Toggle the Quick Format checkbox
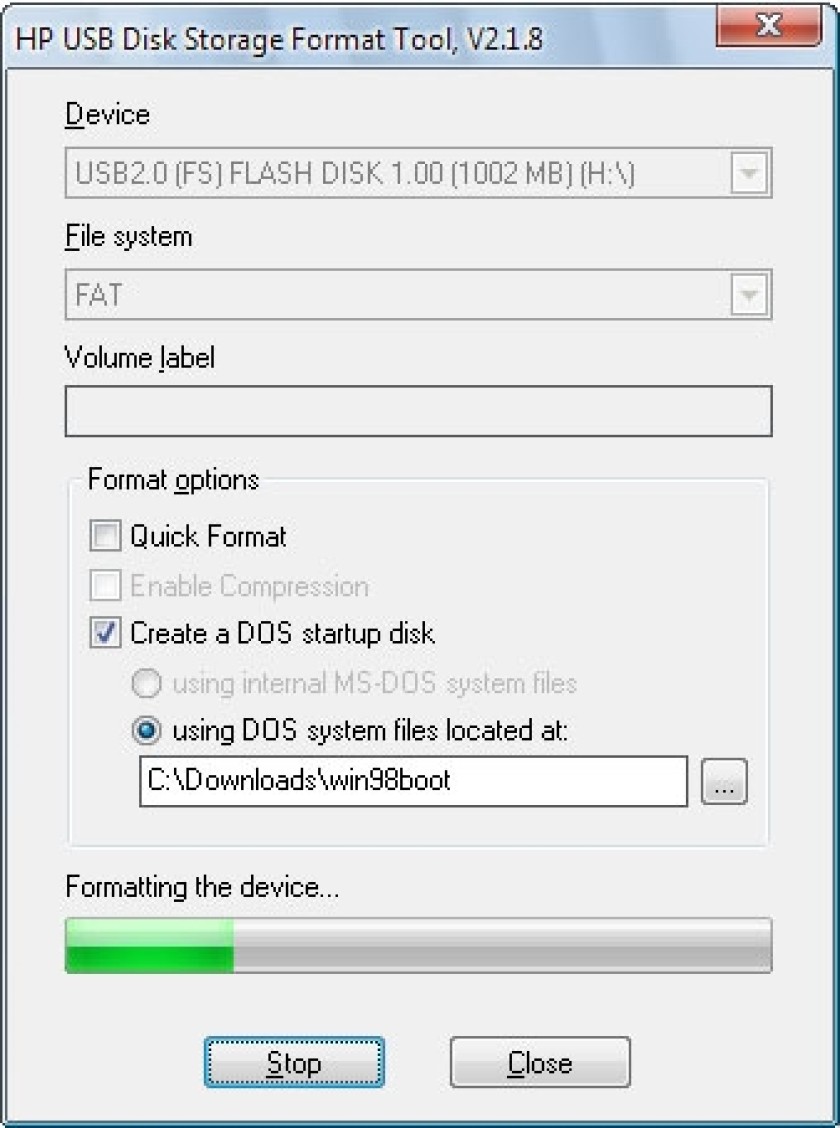 coord(105,537)
